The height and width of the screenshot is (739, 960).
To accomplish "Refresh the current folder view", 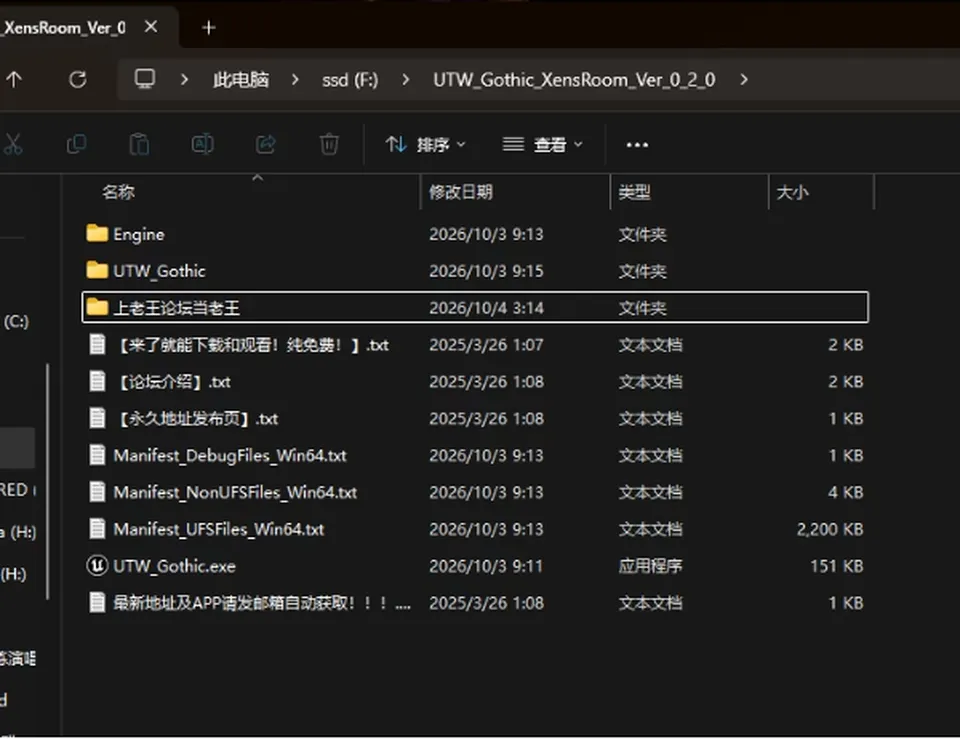I will 78,80.
